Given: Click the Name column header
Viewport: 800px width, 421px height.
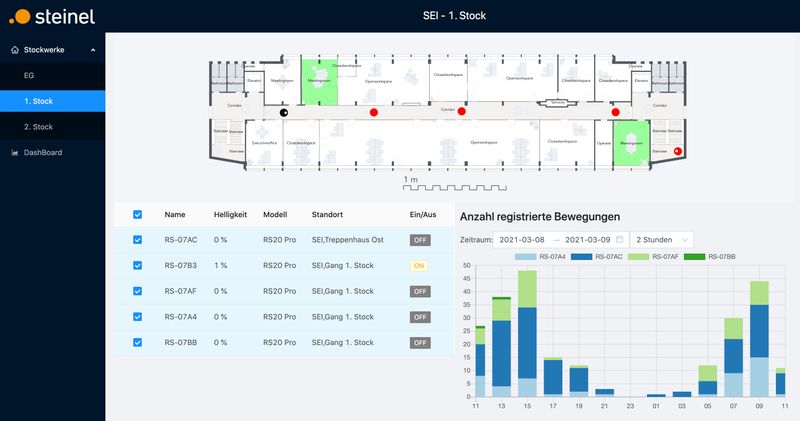Looking at the screenshot, I should click(x=175, y=215).
